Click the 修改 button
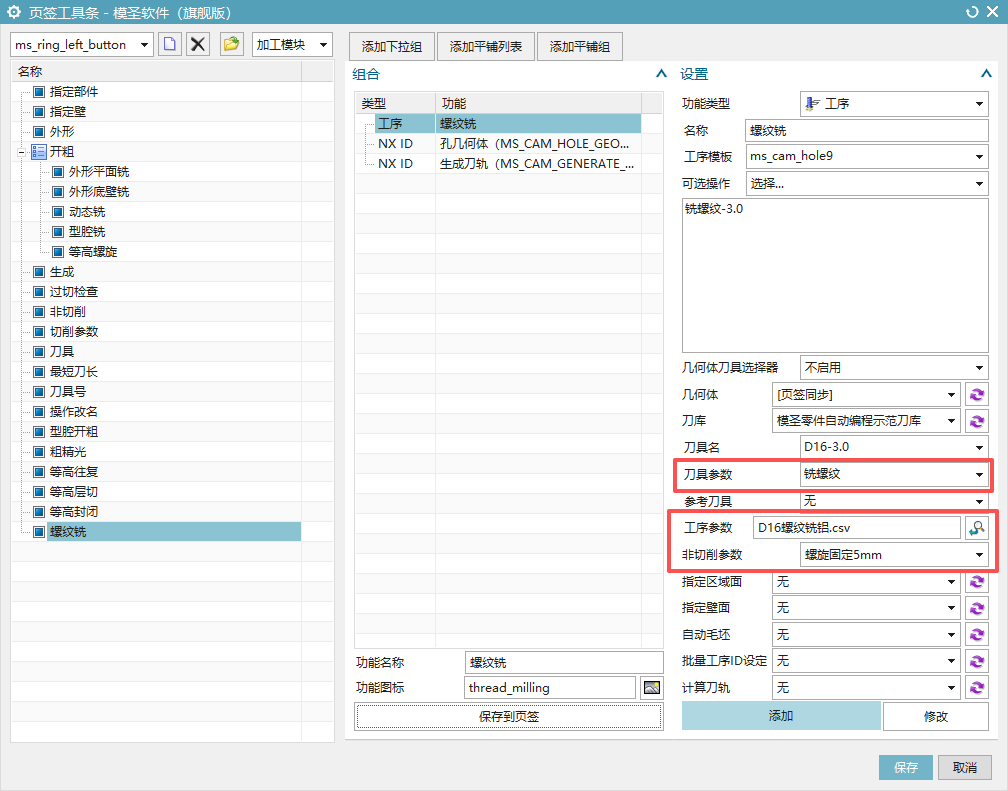1008x791 pixels. point(935,716)
